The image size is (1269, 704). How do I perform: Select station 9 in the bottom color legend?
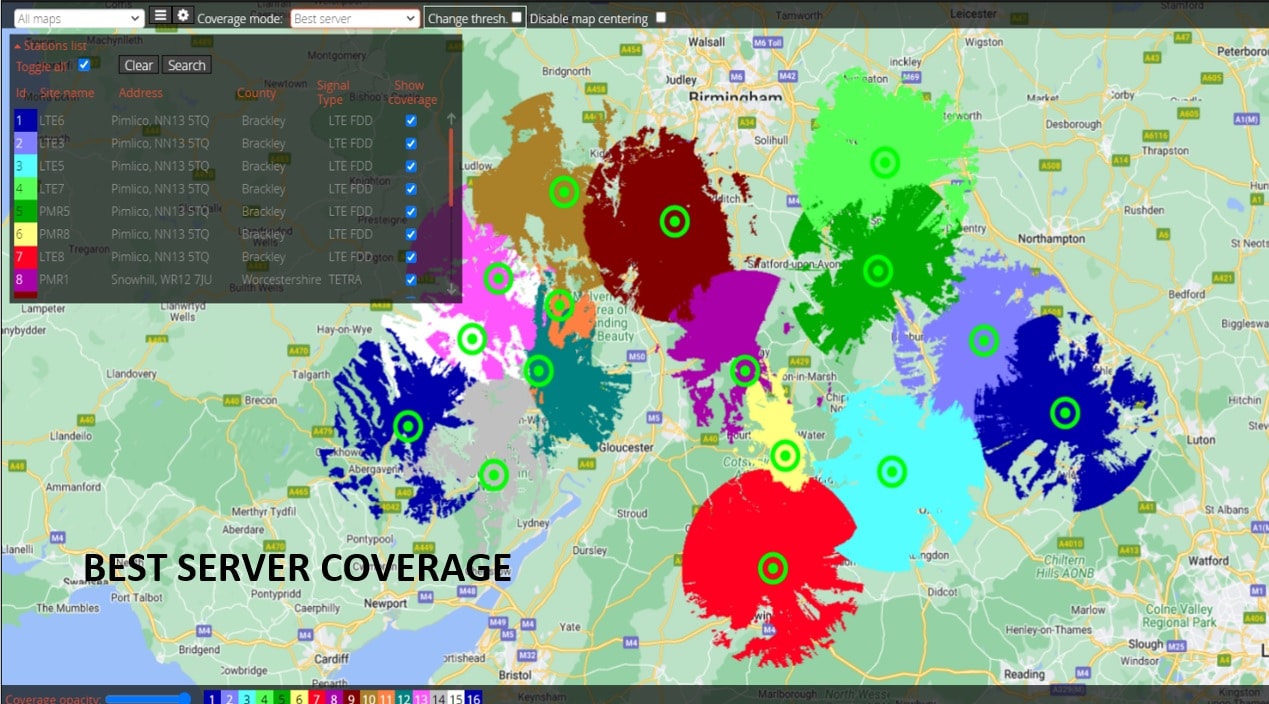click(x=350, y=699)
